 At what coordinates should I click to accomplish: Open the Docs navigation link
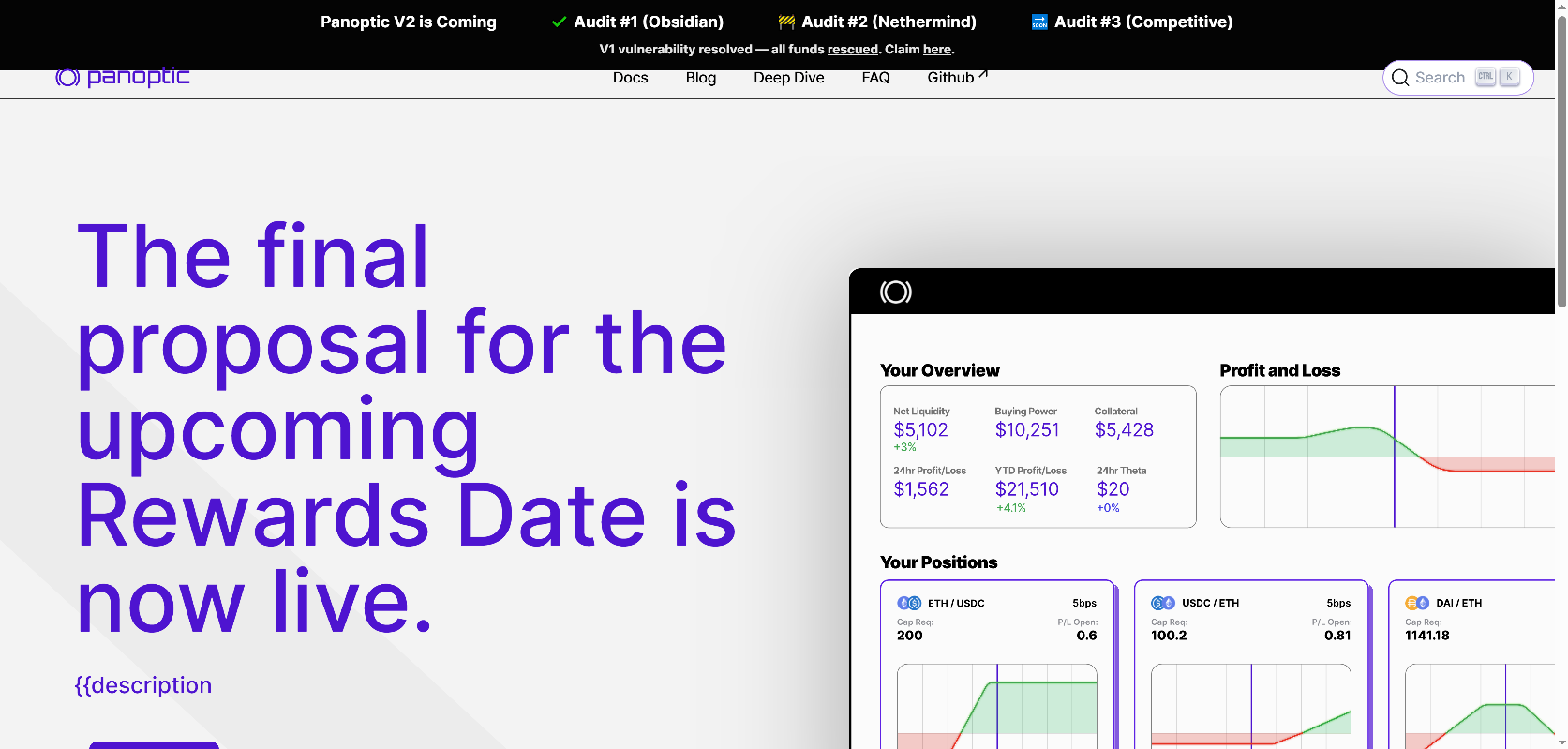click(x=631, y=78)
